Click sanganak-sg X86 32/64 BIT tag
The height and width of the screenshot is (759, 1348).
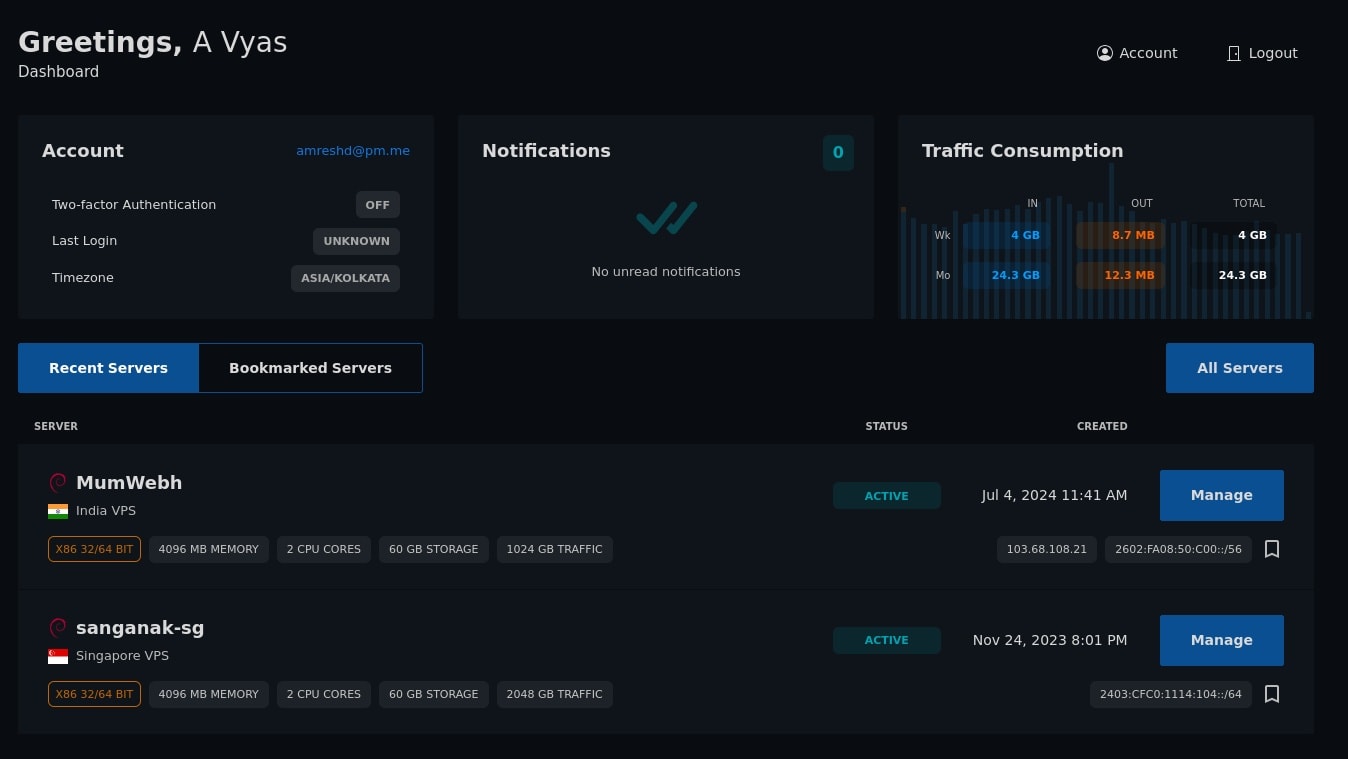tap(94, 694)
